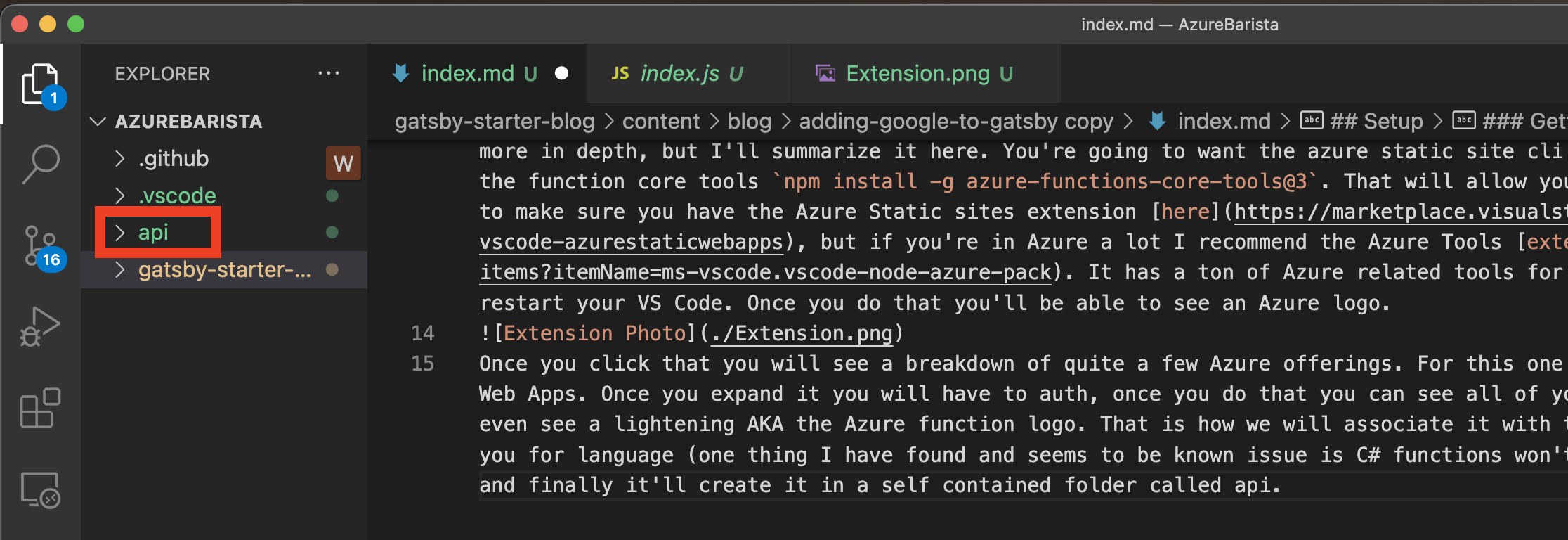This screenshot has width=1568, height=540.
Task: Open the Run and Debug view
Action: 40,327
